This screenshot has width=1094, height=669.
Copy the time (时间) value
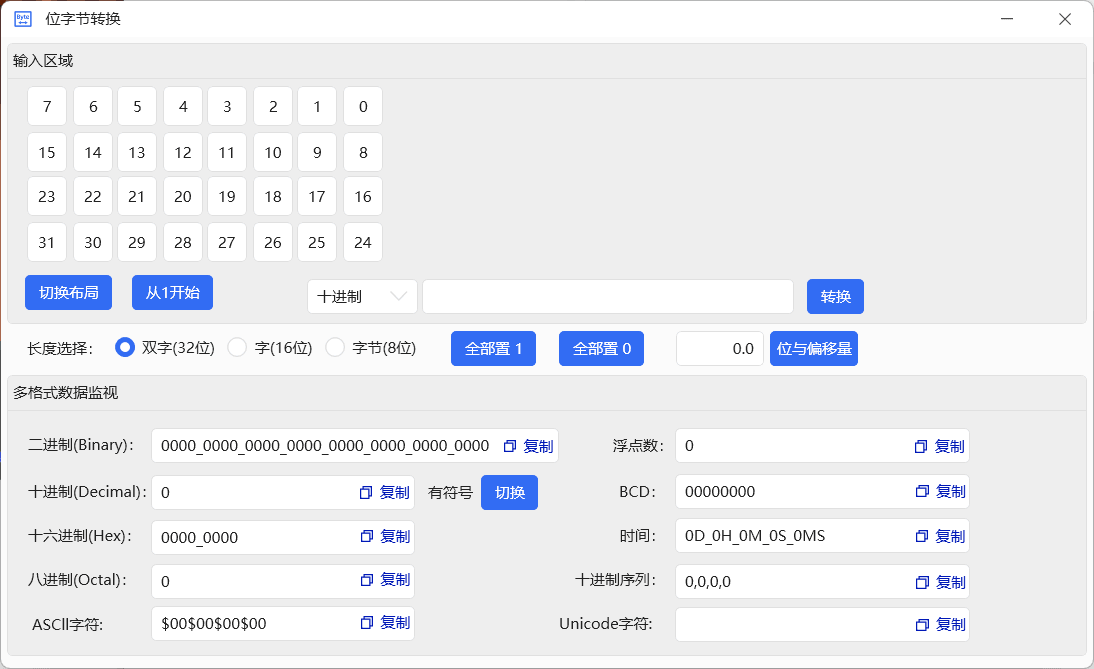click(x=940, y=536)
